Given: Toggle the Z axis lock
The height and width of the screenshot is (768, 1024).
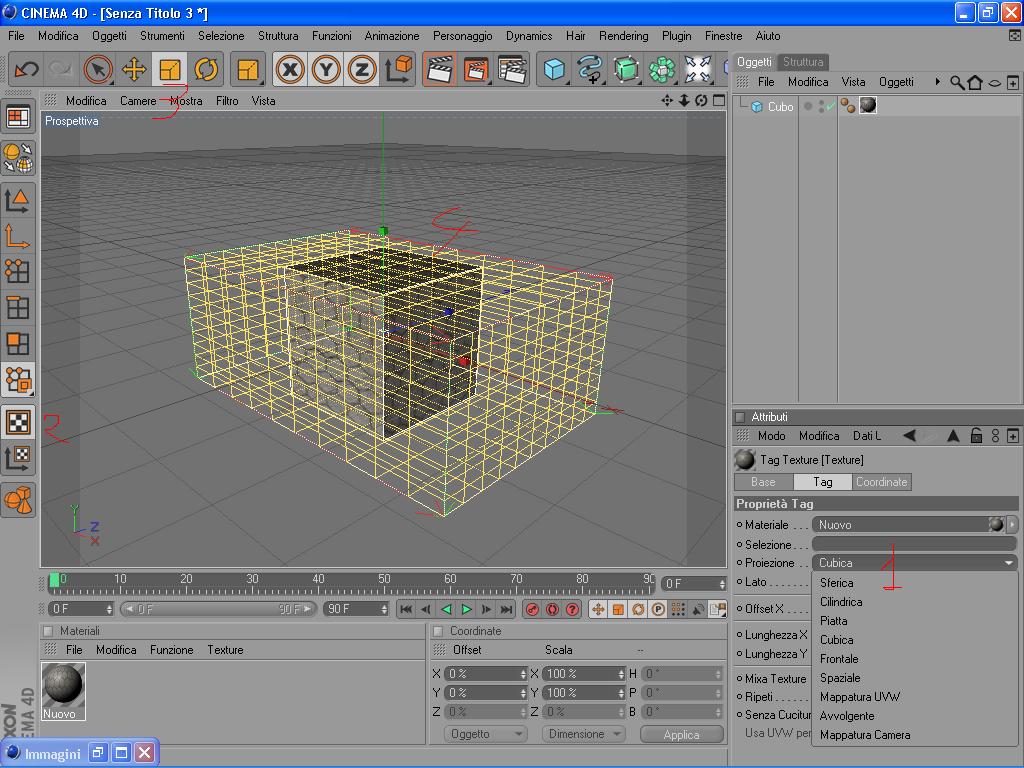Looking at the screenshot, I should click(362, 69).
